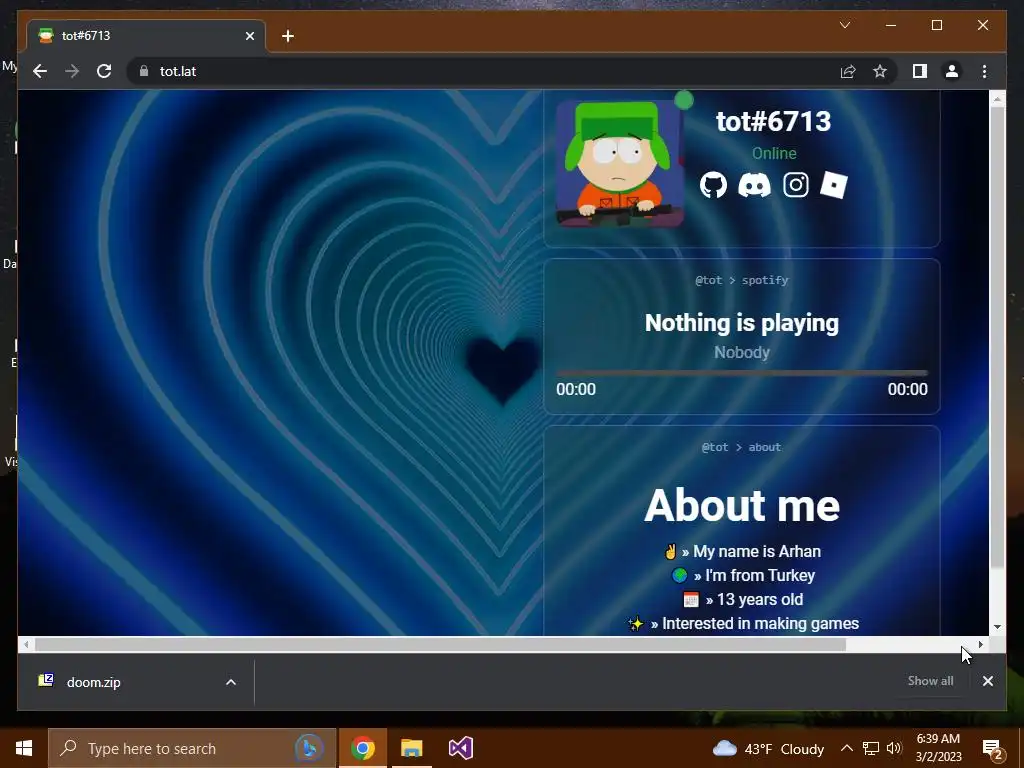The image size is (1024, 768).
Task: Click the Nothing is playing title
Action: [741, 323]
